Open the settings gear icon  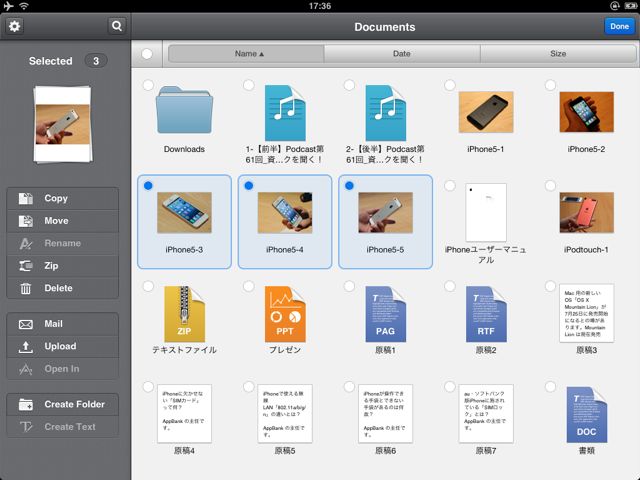(15, 27)
